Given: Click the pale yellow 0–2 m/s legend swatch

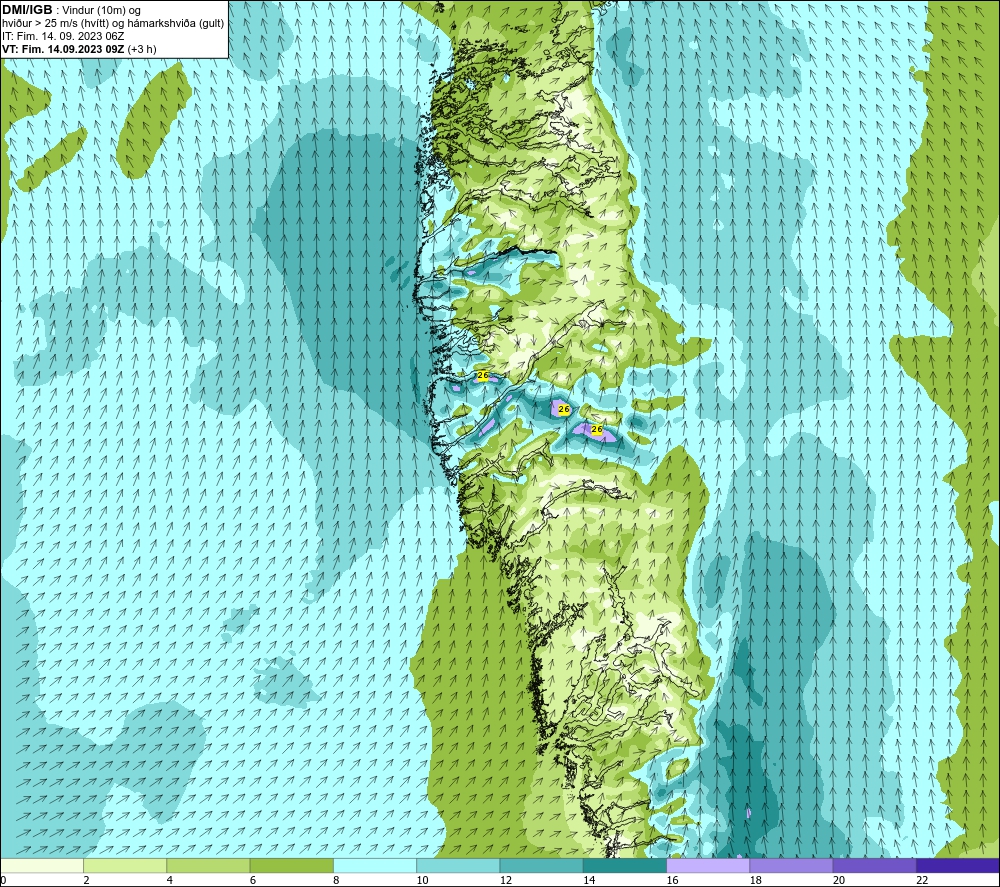Looking at the screenshot, I should 42,866.
